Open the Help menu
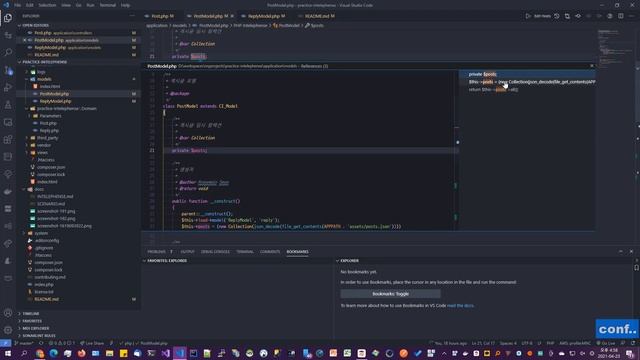 tap(125, 5)
